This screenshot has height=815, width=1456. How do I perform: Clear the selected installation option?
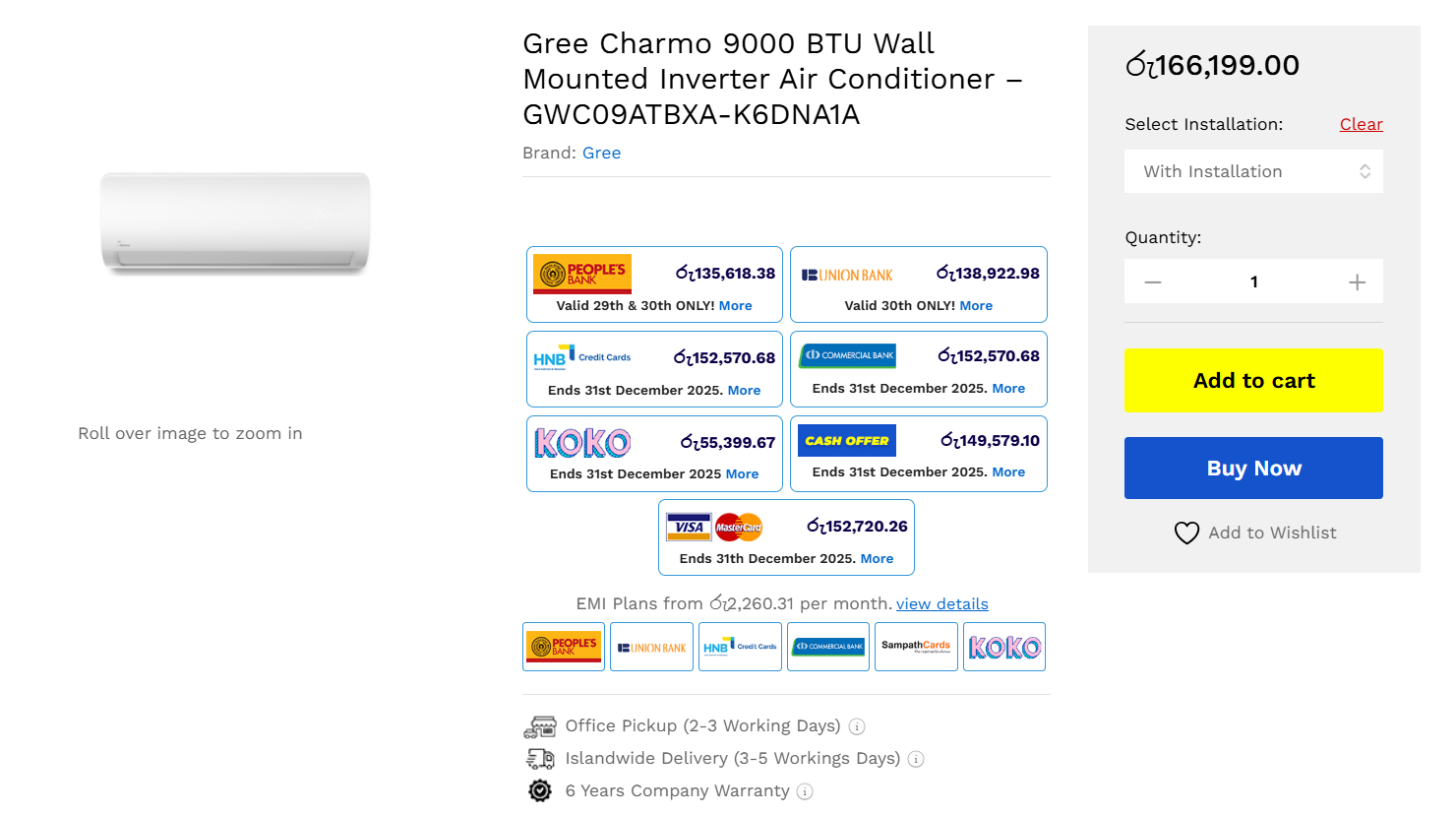tap(1361, 124)
